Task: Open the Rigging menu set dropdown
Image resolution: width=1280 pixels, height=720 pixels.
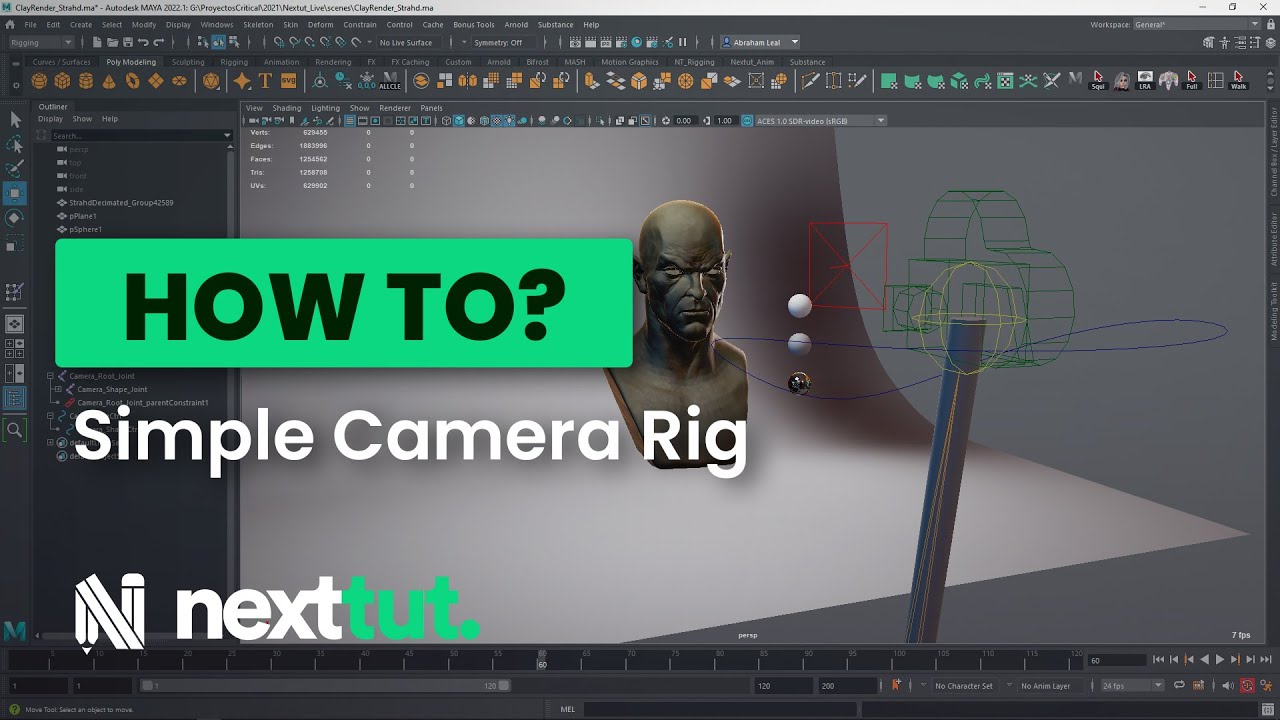Action: 40,43
